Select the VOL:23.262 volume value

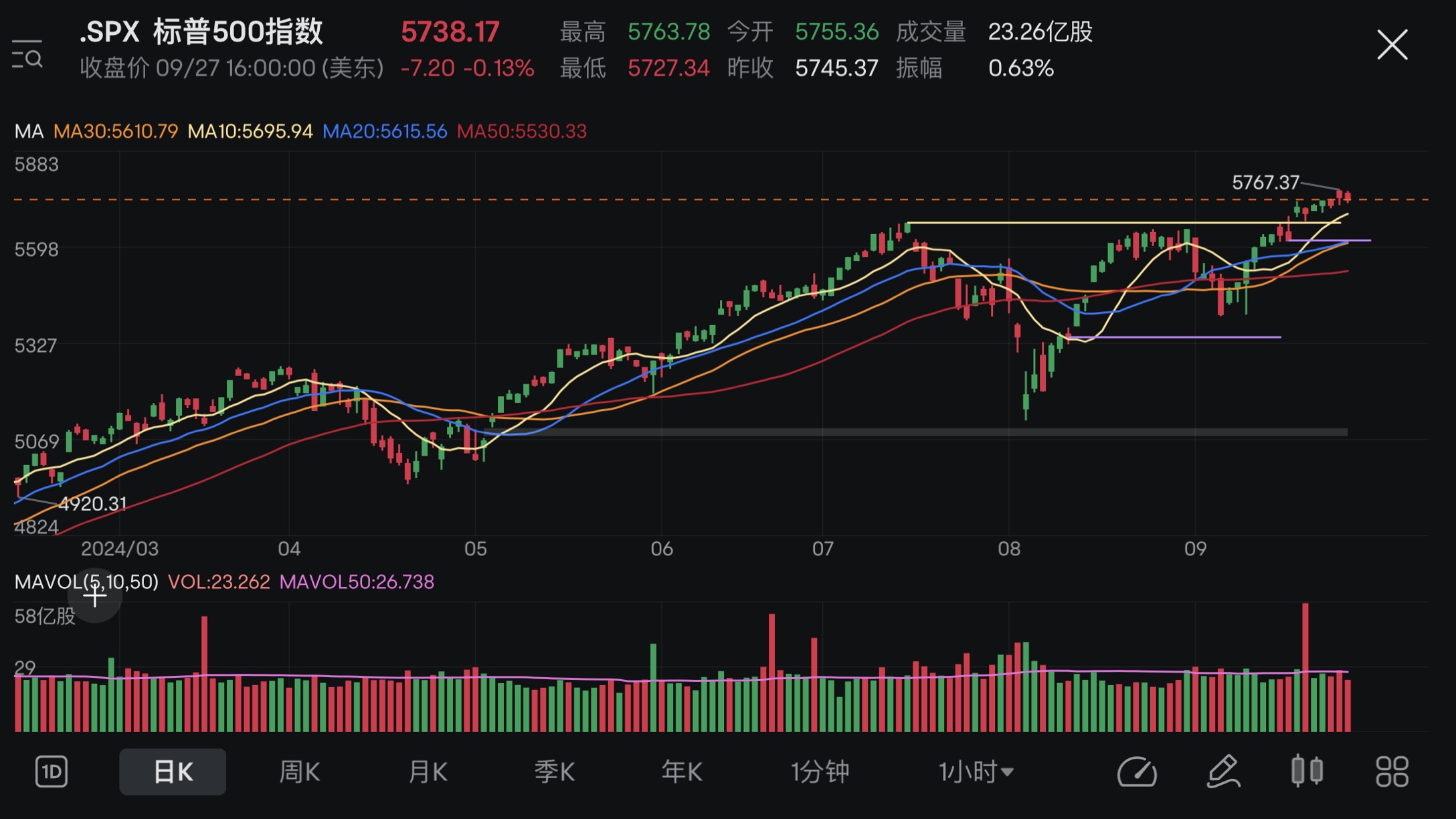tap(219, 581)
